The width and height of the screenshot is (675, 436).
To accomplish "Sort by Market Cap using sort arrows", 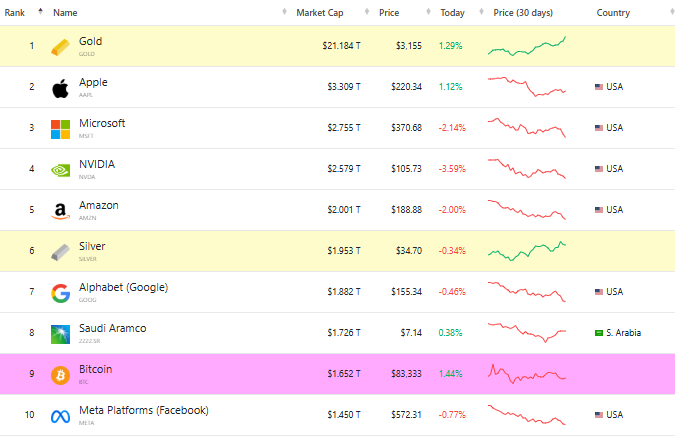I will click(x=367, y=12).
